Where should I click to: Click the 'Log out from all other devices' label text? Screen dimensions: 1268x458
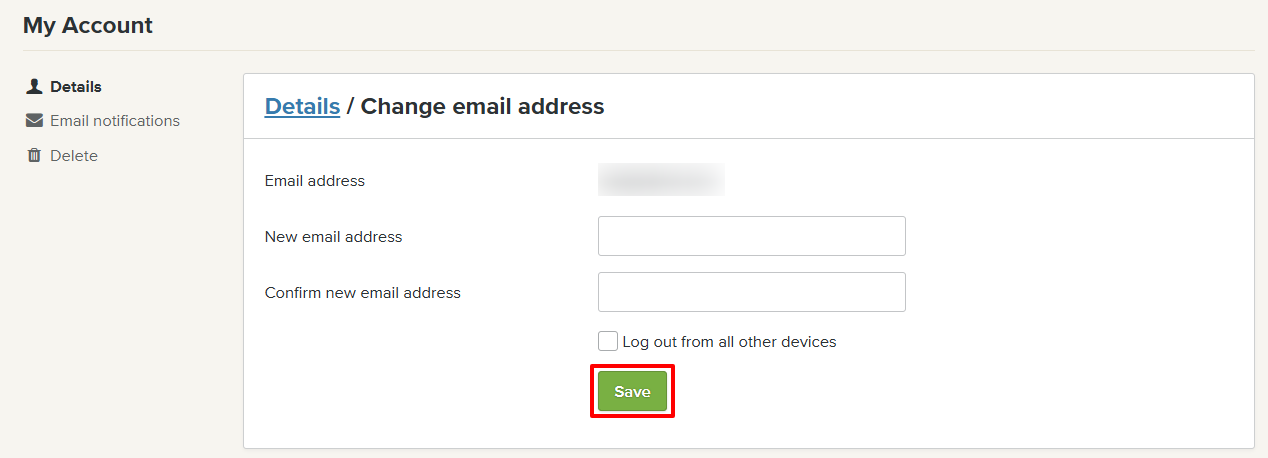coord(729,342)
